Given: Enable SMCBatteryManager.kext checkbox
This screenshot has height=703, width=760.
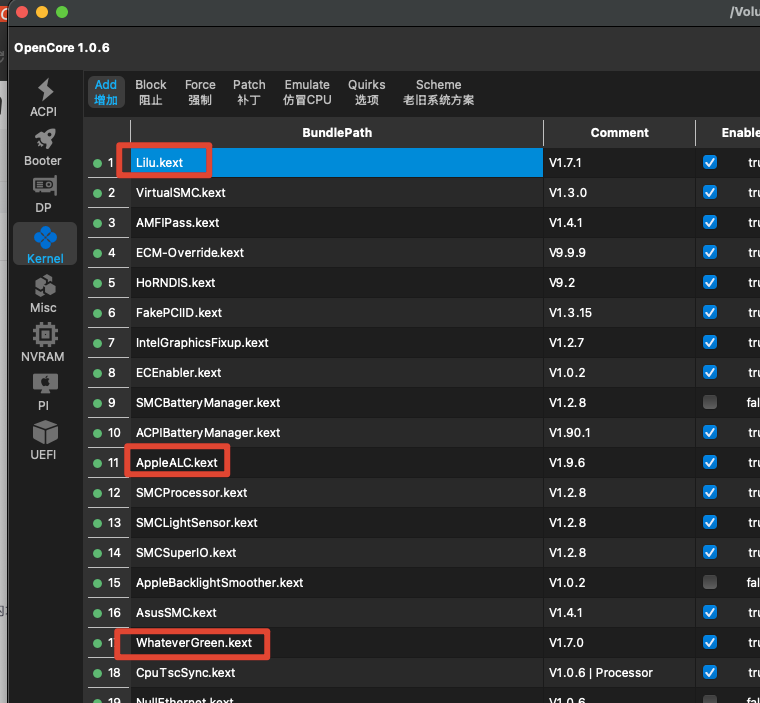Looking at the screenshot, I should tap(710, 402).
